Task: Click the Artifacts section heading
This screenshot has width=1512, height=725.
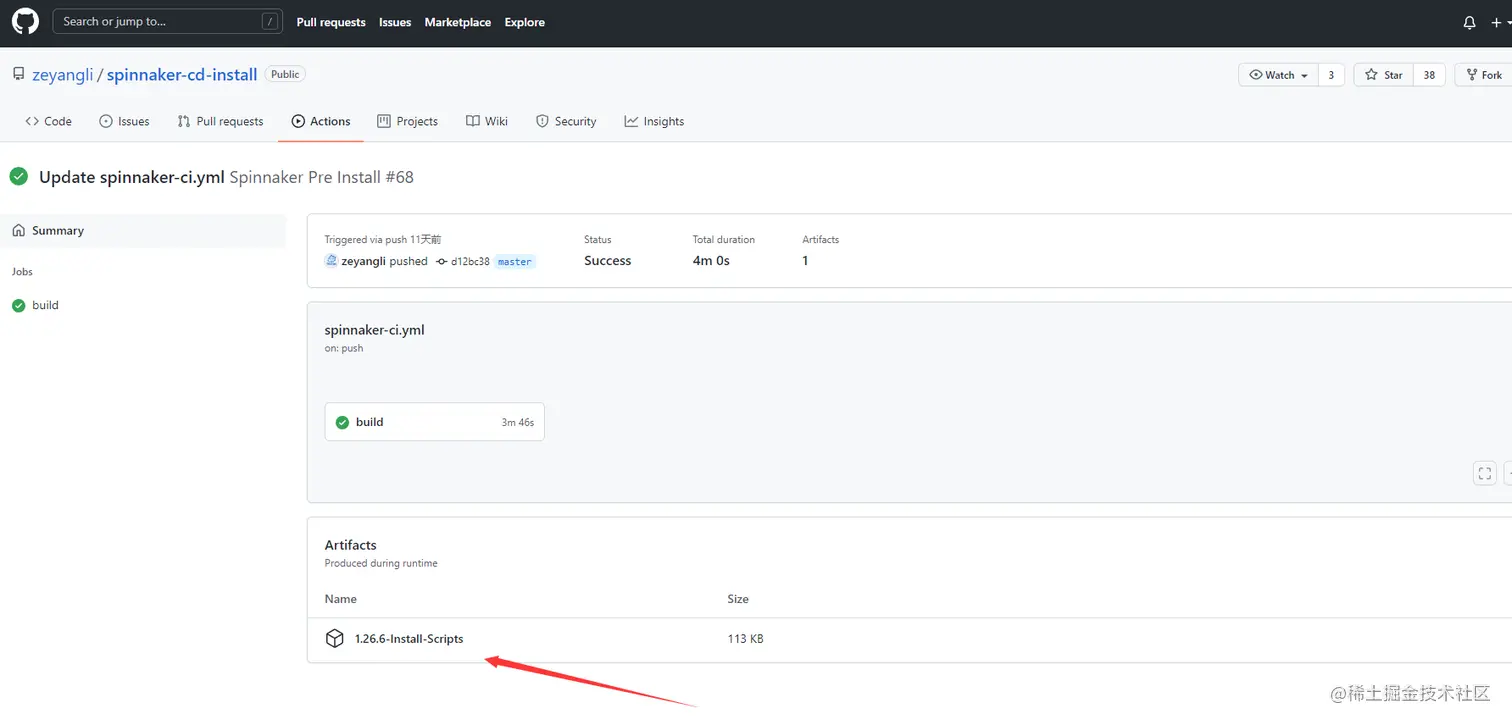Action: pos(350,545)
